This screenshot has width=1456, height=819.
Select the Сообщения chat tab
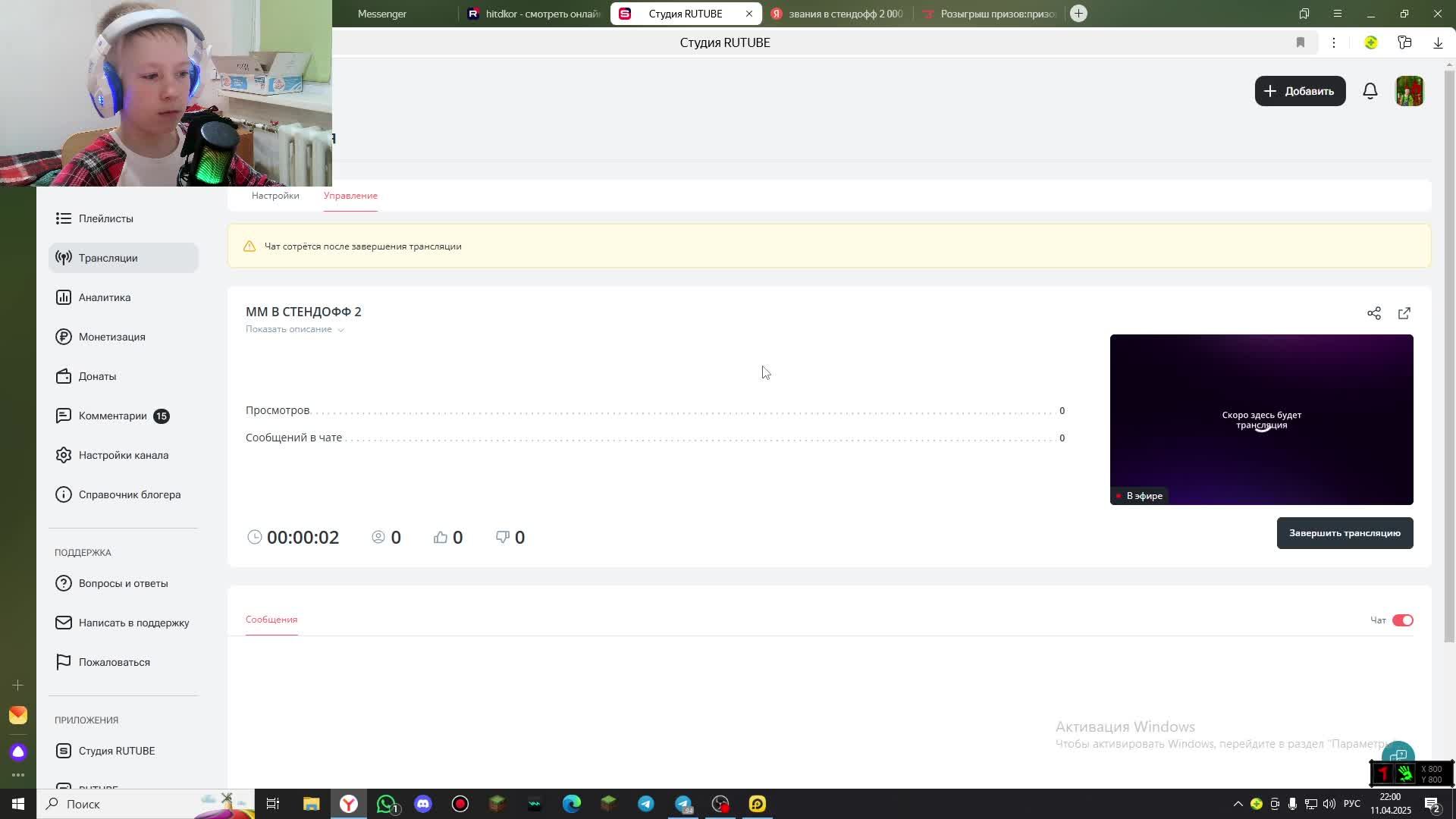coord(271,620)
